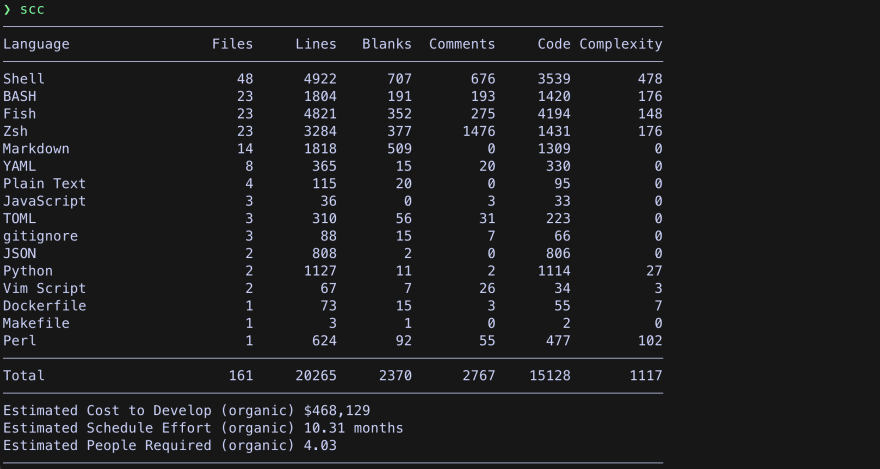This screenshot has height=469, width=880.
Task: Select the 'gitignore' row label
Action: (40, 236)
